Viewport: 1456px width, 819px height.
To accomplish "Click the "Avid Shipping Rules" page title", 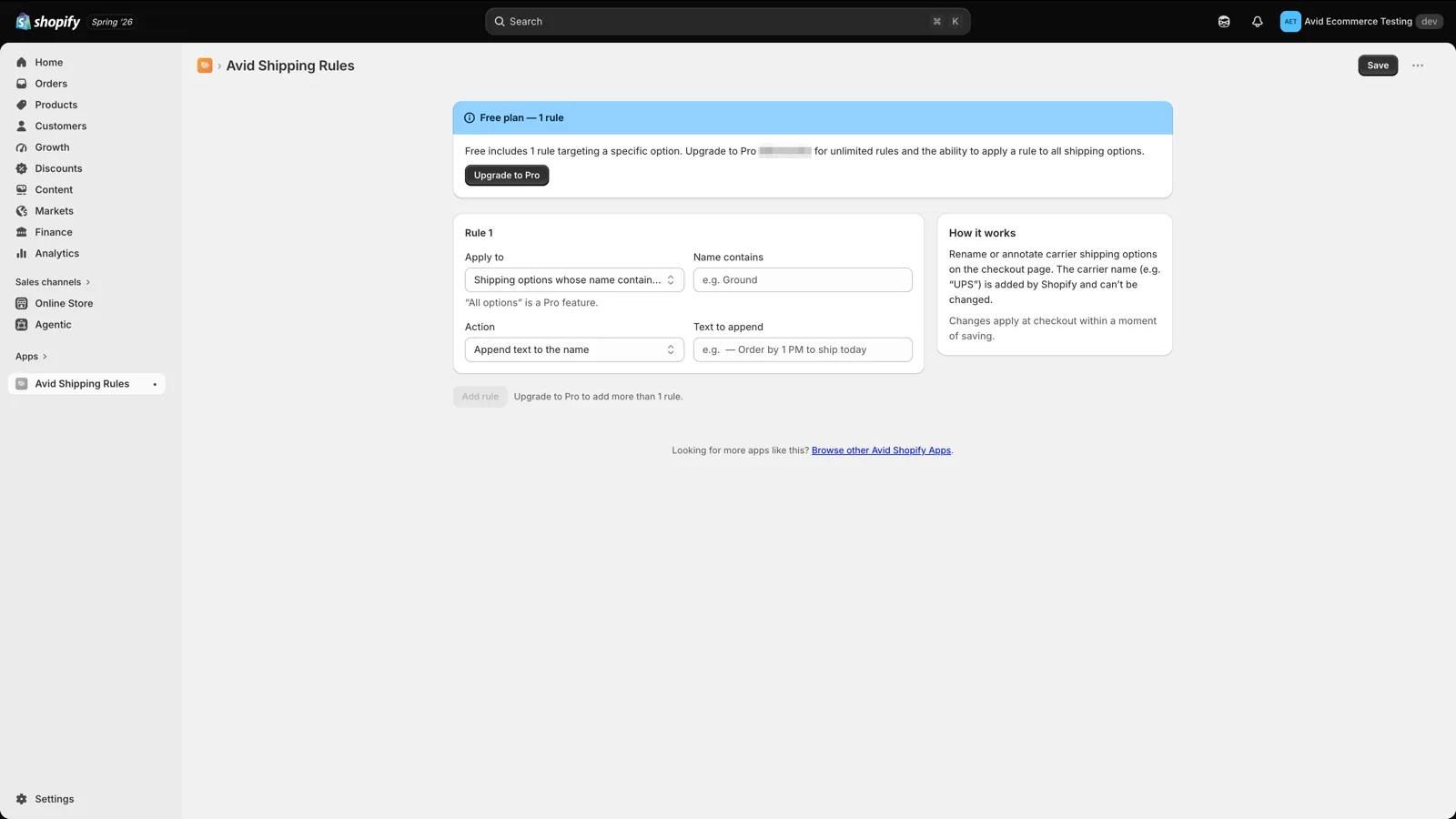I will (x=290, y=66).
